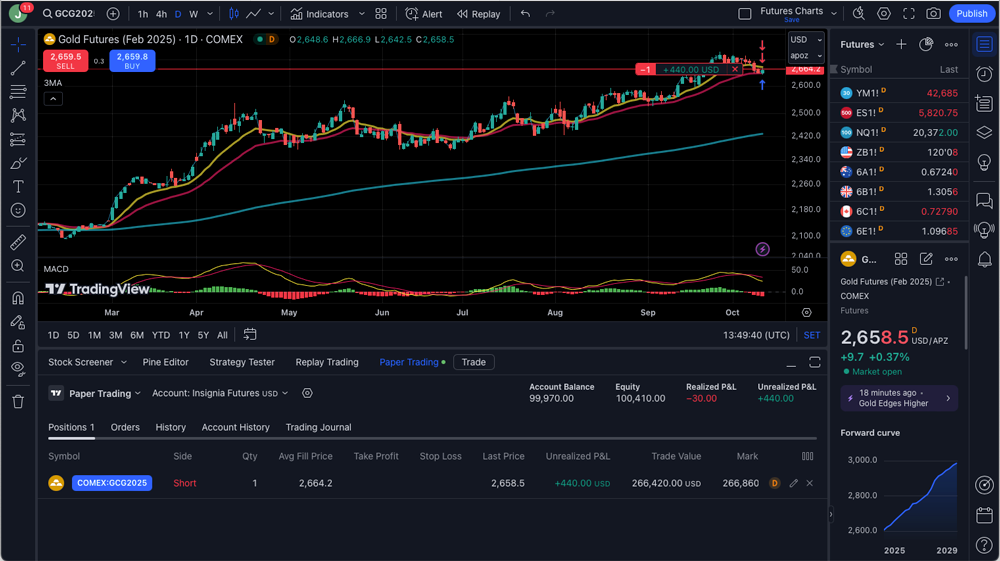Viewport: 1000px width, 561px height.
Task: Set date range to 1M
Action: (94, 335)
